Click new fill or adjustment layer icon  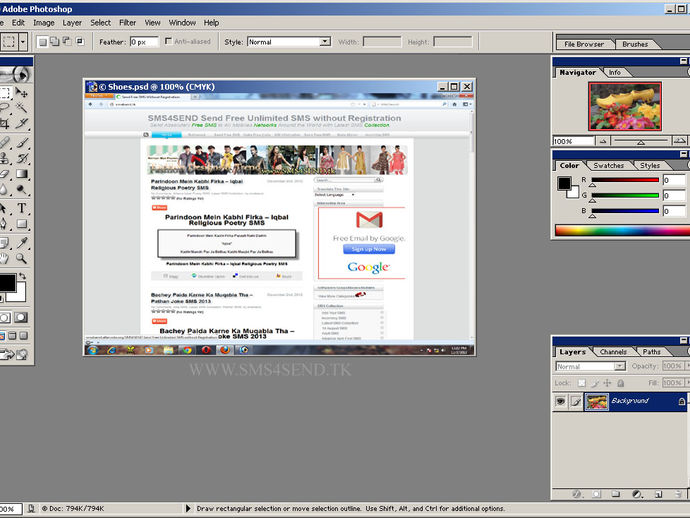coord(637,494)
